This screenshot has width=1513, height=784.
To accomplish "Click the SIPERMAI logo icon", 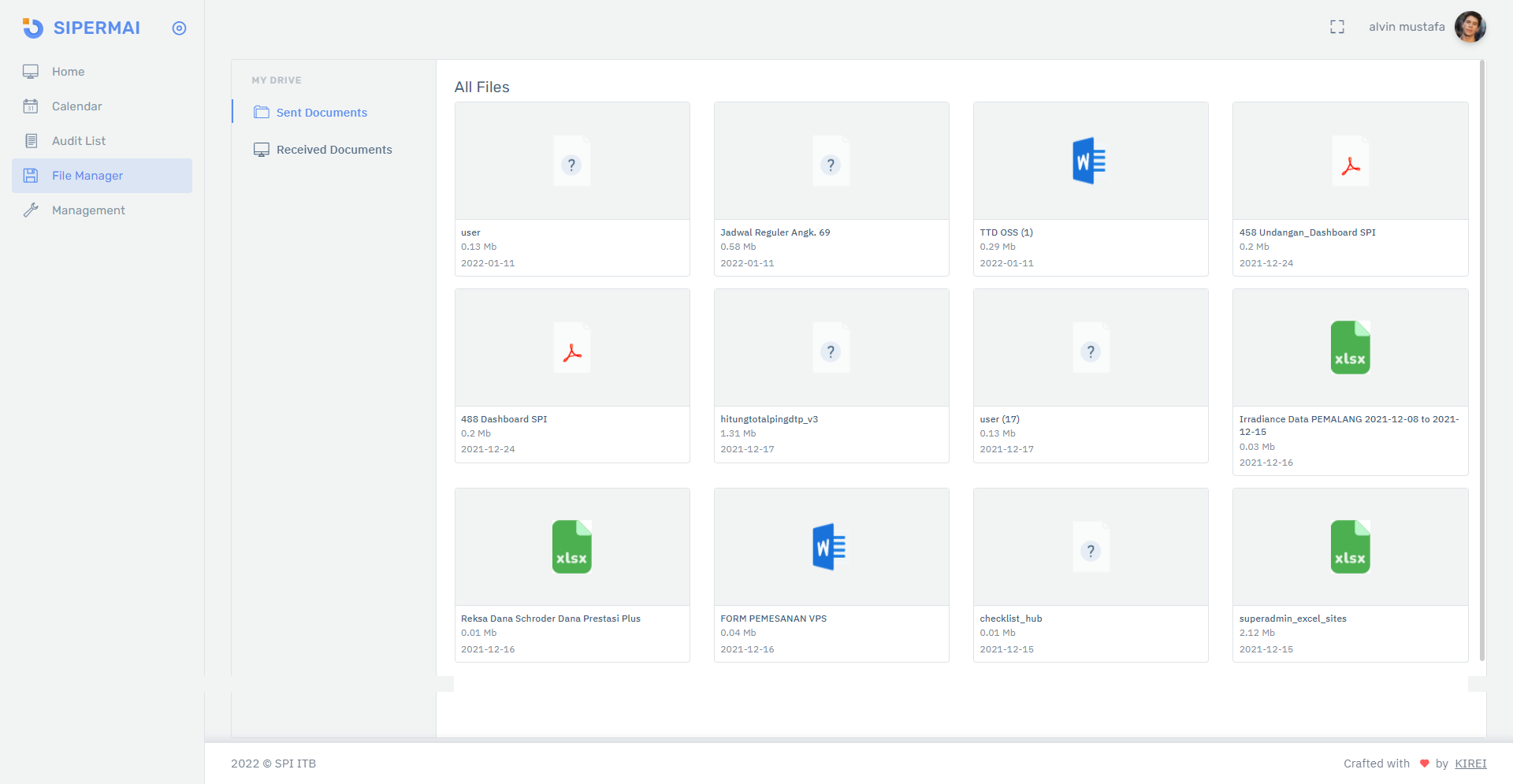I will click(x=32, y=28).
